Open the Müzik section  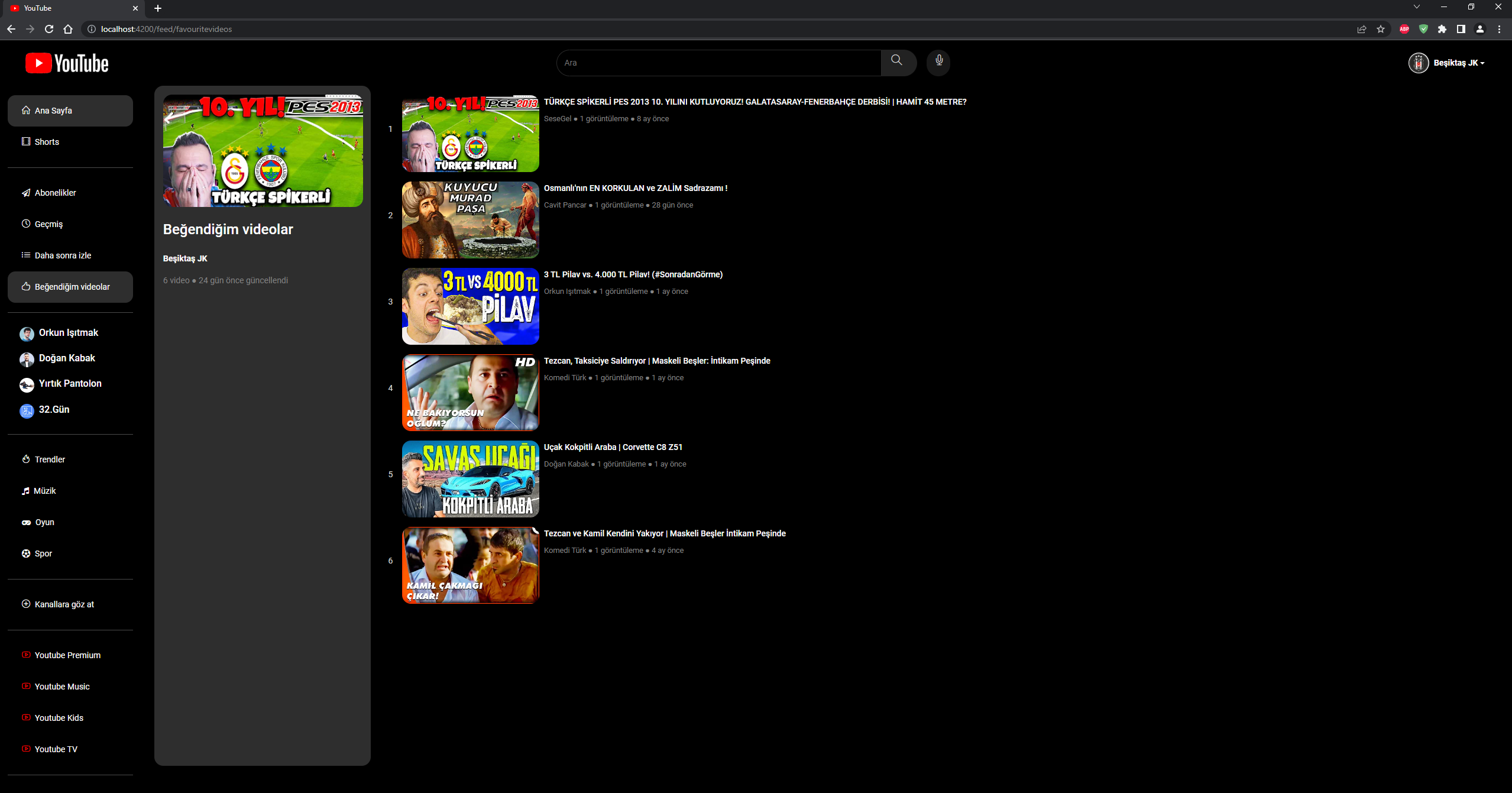click(x=45, y=491)
